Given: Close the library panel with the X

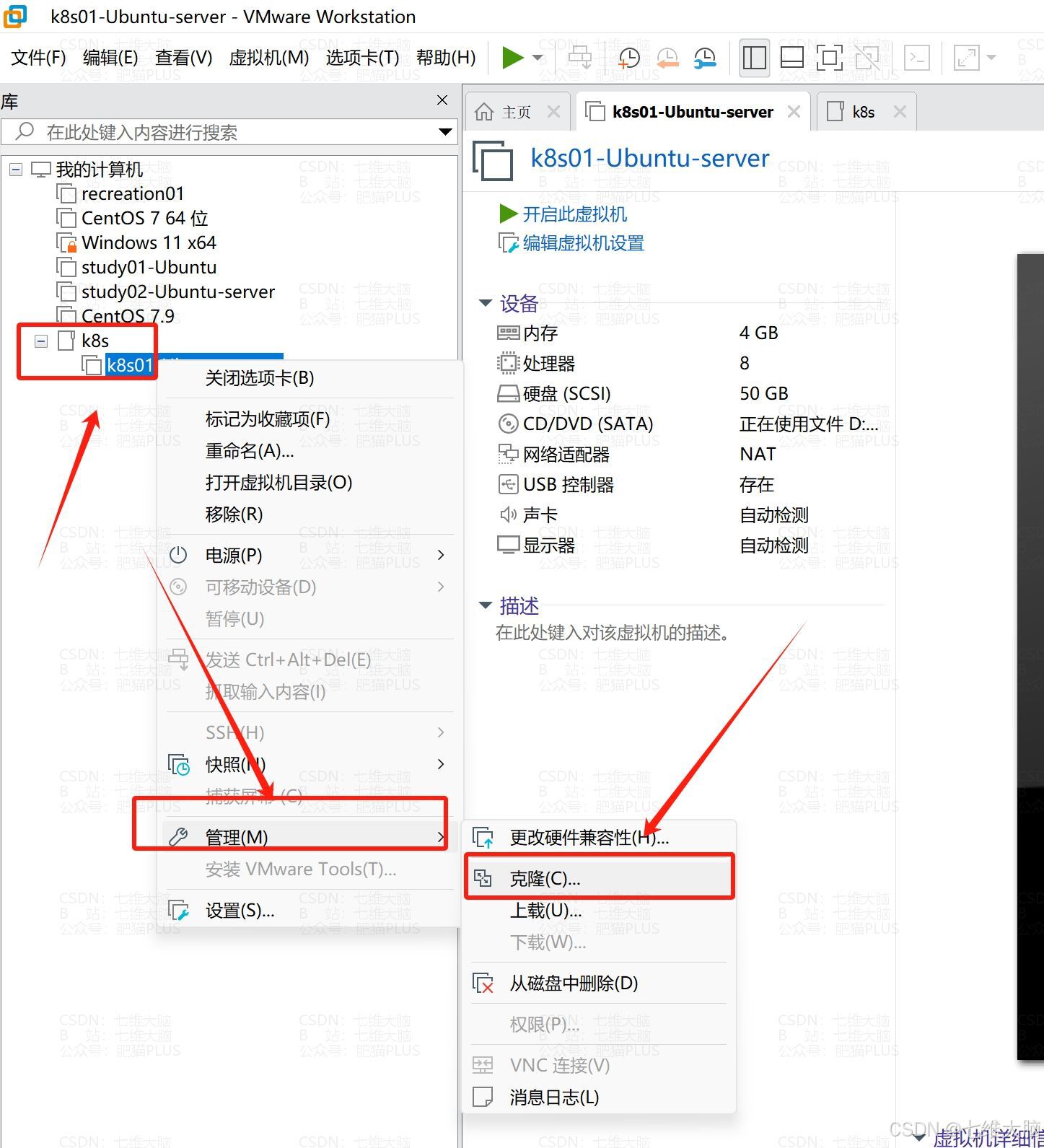Looking at the screenshot, I should tap(442, 100).
